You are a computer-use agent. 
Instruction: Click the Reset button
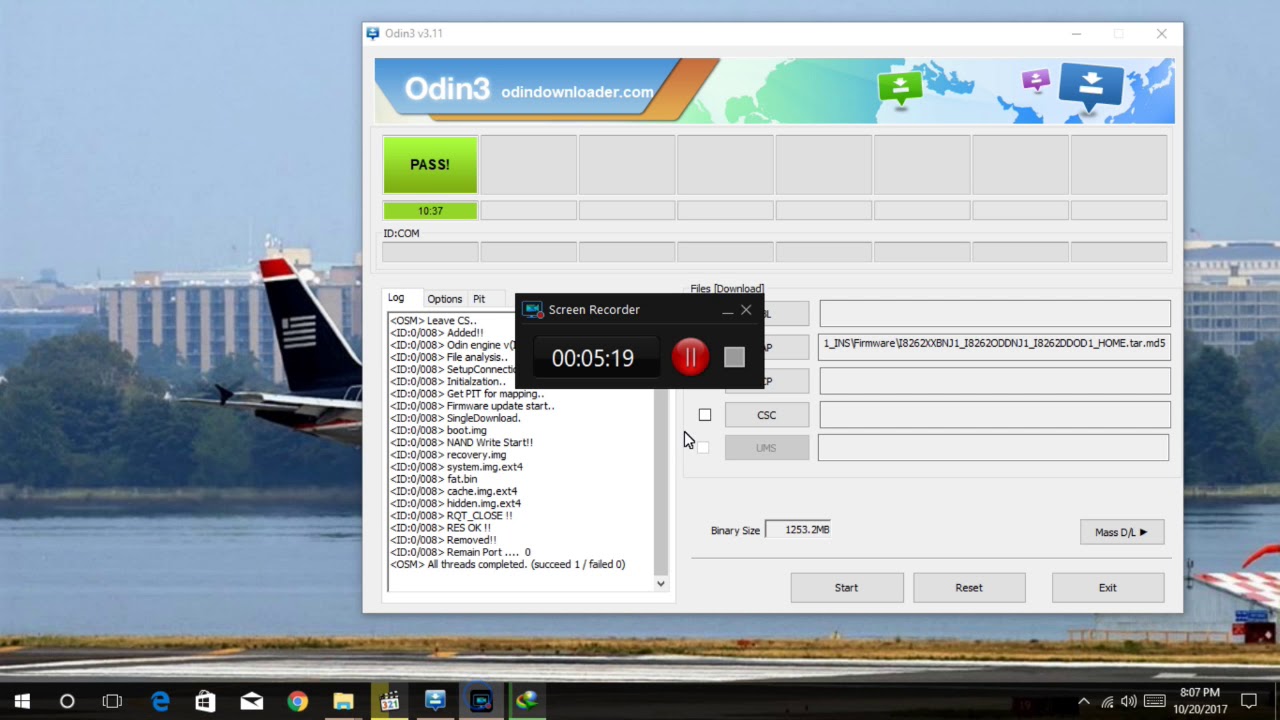coord(968,588)
